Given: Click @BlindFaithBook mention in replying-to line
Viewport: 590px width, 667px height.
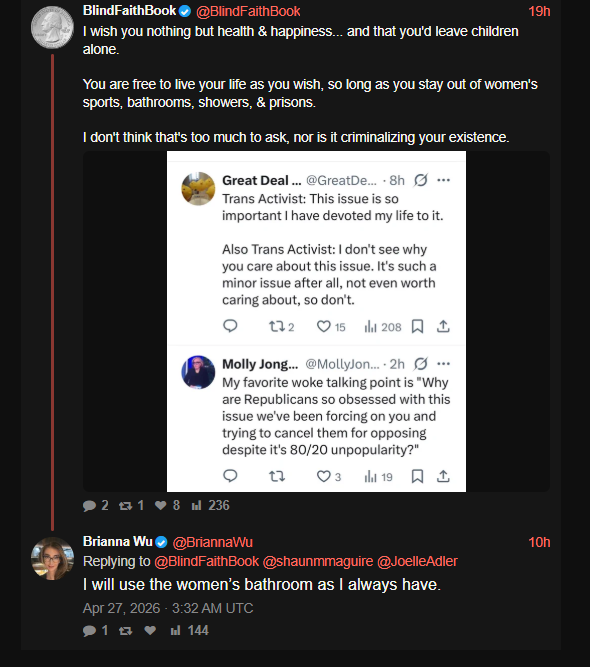Looking at the screenshot, I should (206, 561).
